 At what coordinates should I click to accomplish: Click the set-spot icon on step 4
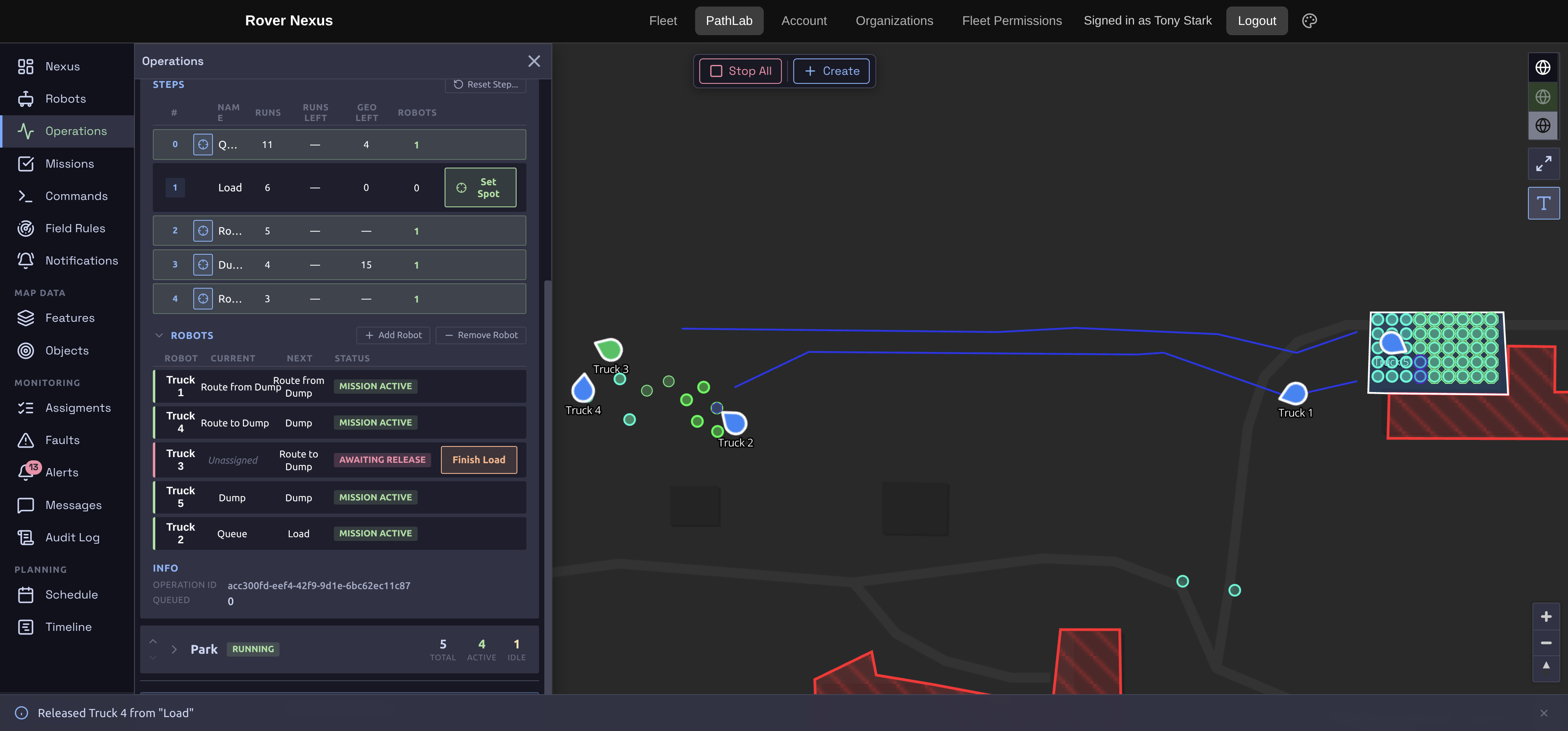coord(203,299)
